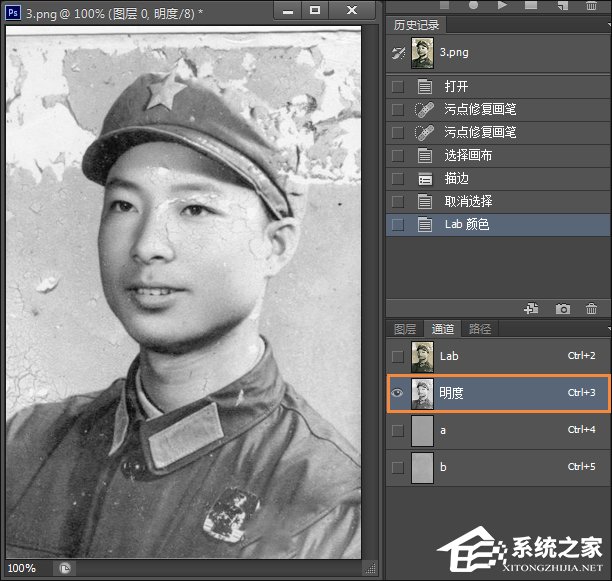Screen dimensions: 612x581
Task: Delete action trash icon at top
Action: click(591, 5)
